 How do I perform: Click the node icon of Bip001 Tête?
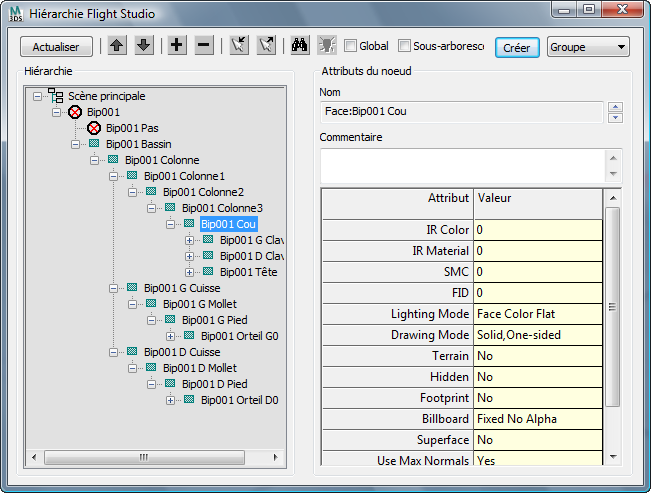[208, 272]
